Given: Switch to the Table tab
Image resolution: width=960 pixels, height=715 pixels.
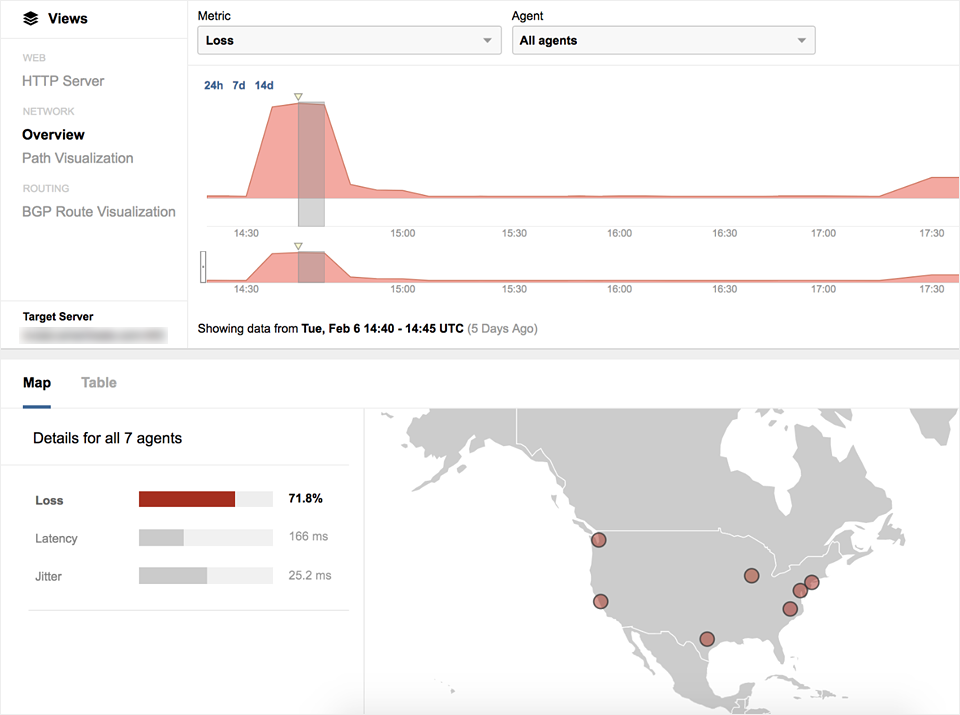Looking at the screenshot, I should click(99, 383).
